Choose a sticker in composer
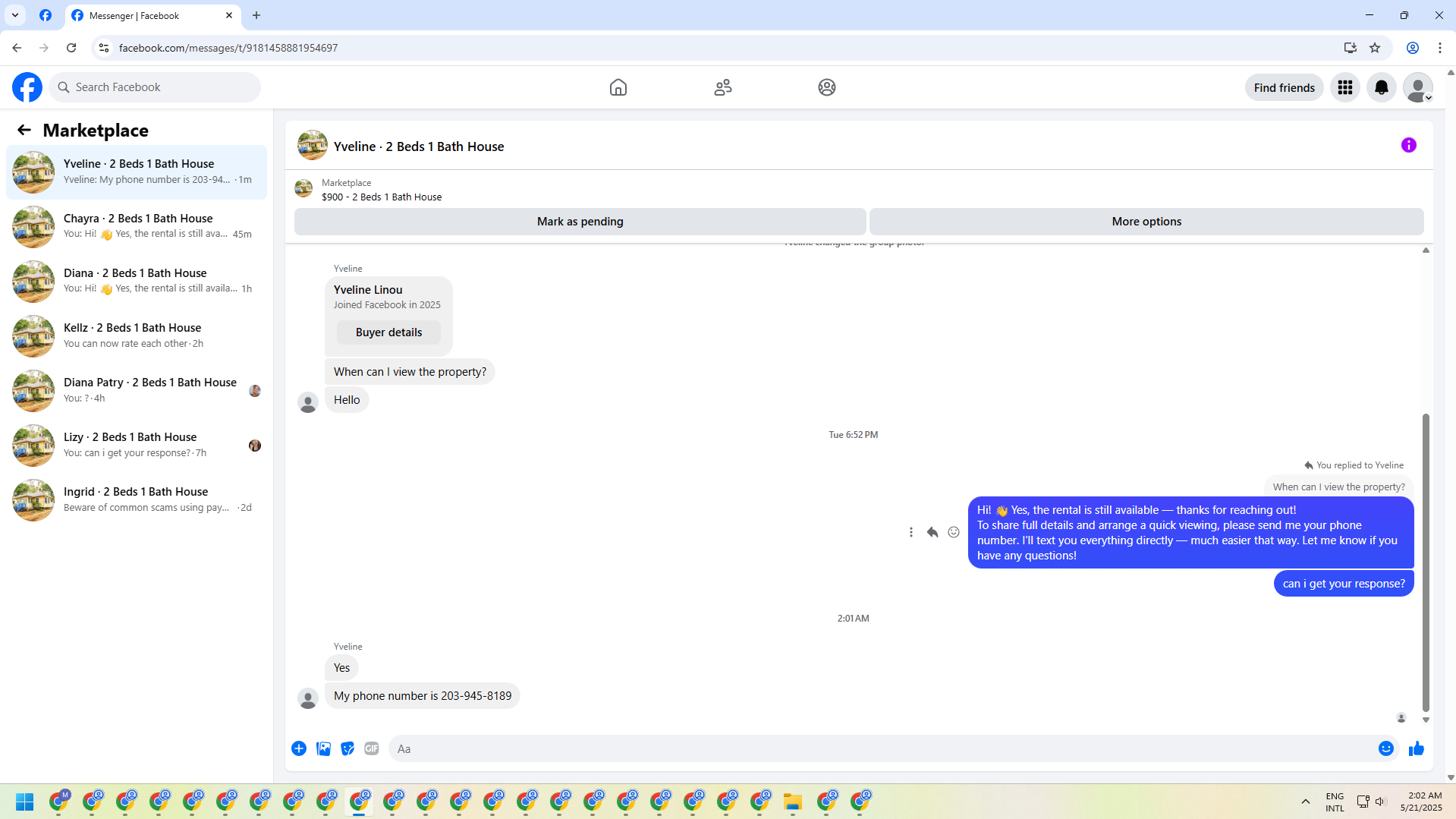Screen dimensions: 1456x819 [347, 748]
